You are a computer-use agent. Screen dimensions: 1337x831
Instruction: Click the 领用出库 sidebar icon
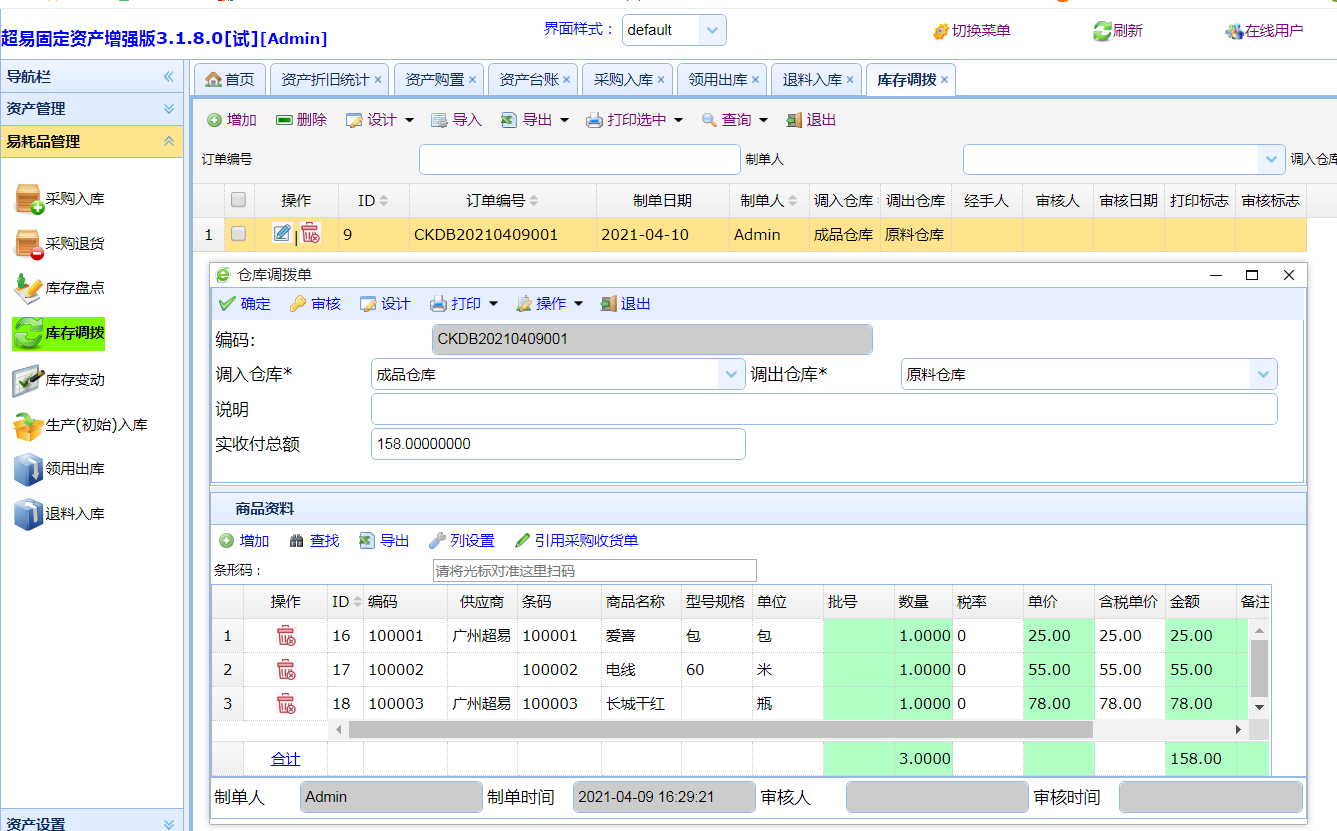pos(29,469)
